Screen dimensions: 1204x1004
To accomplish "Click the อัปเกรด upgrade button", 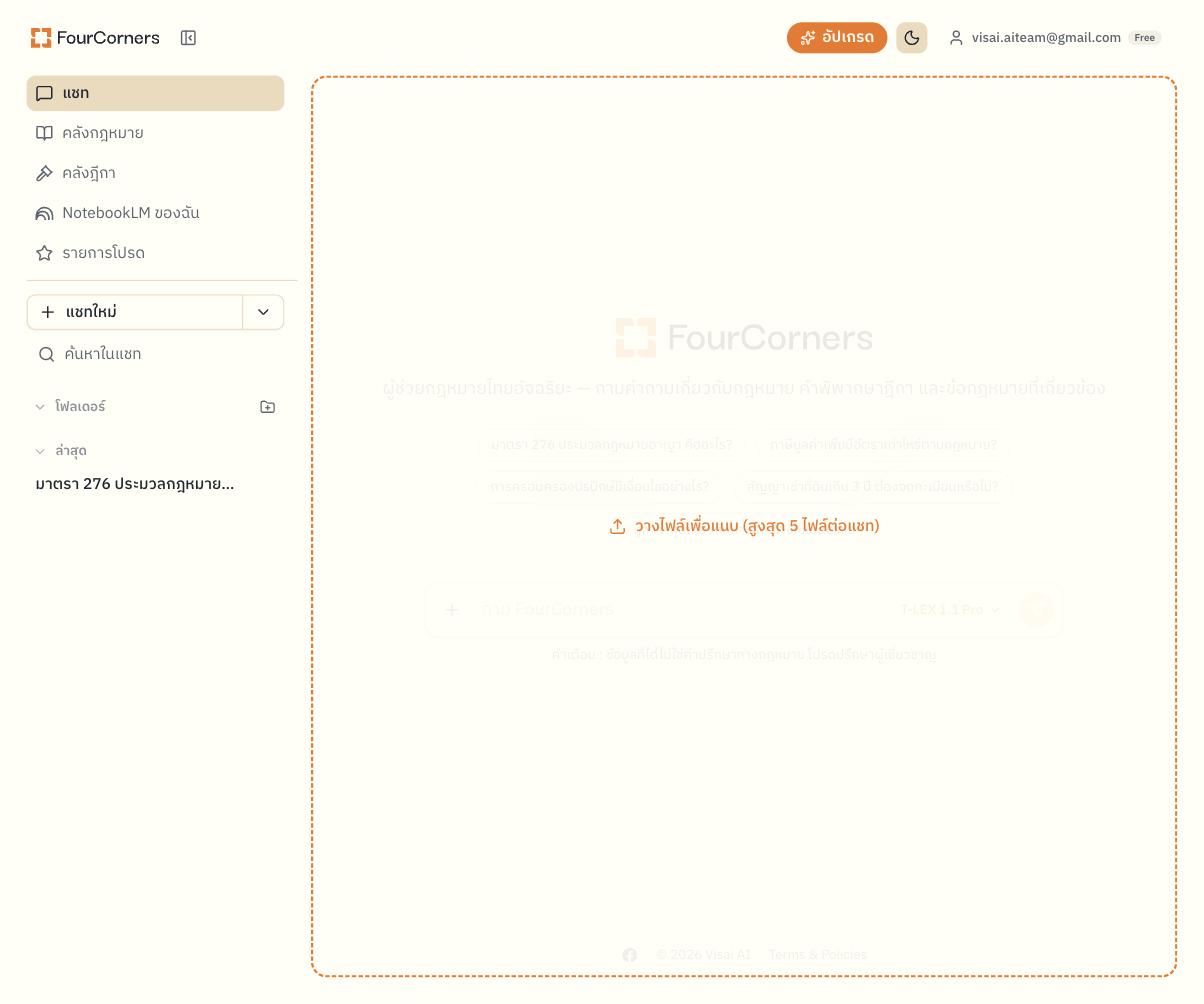I will pyautogui.click(x=837, y=38).
